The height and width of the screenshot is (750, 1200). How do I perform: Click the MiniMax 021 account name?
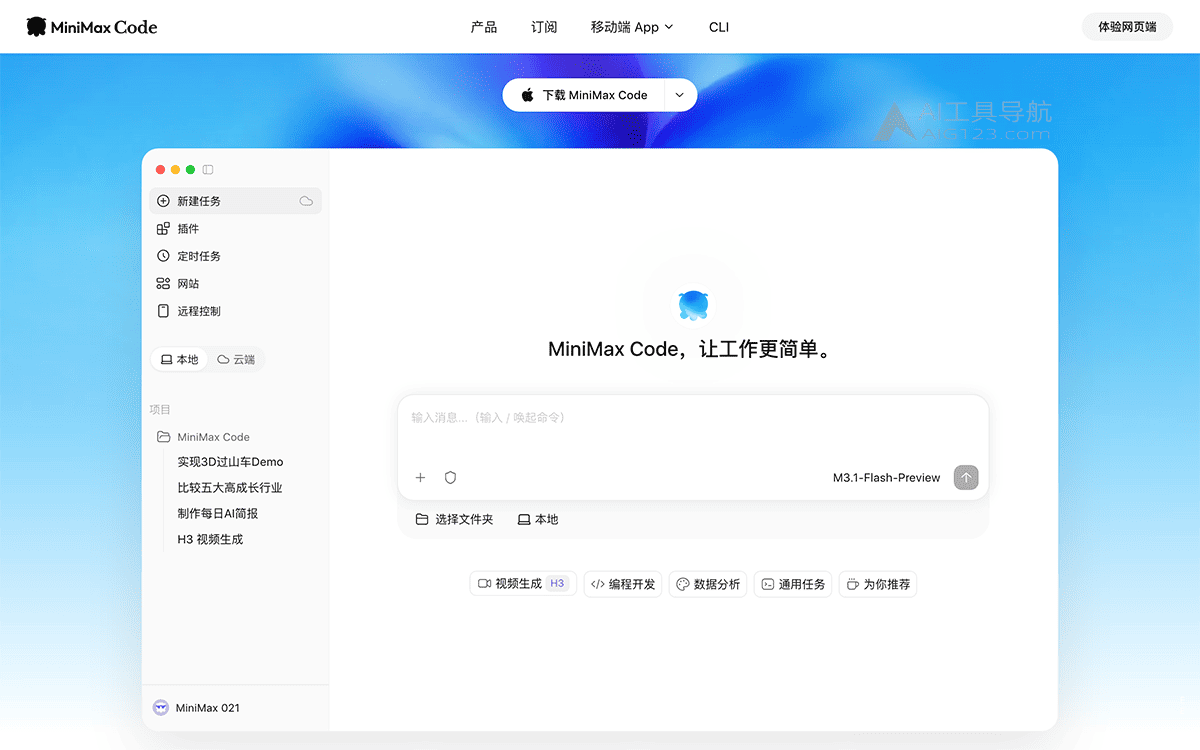(x=208, y=708)
